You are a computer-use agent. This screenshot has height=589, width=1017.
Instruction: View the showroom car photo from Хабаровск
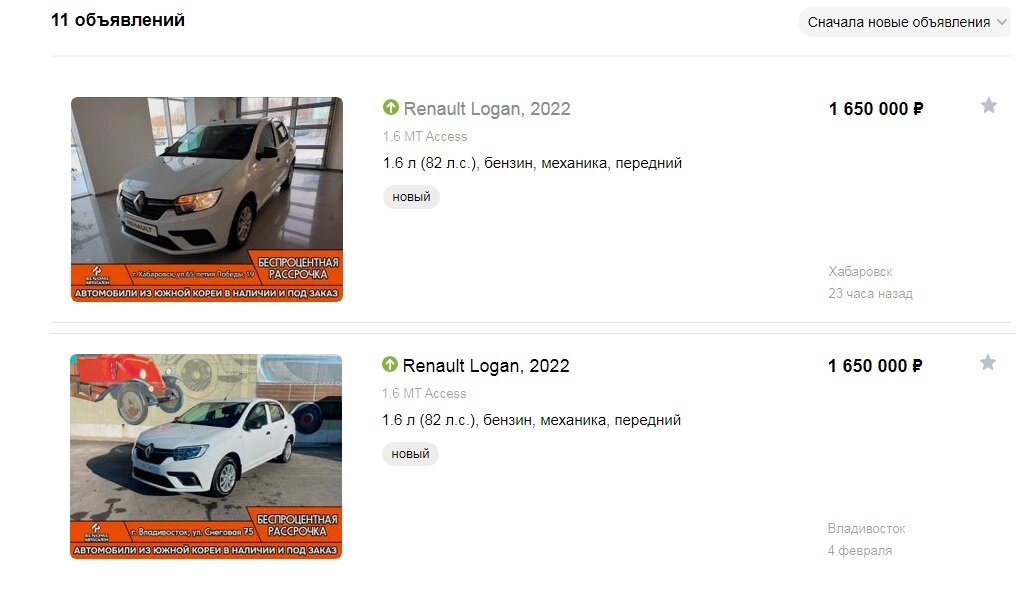pos(207,199)
